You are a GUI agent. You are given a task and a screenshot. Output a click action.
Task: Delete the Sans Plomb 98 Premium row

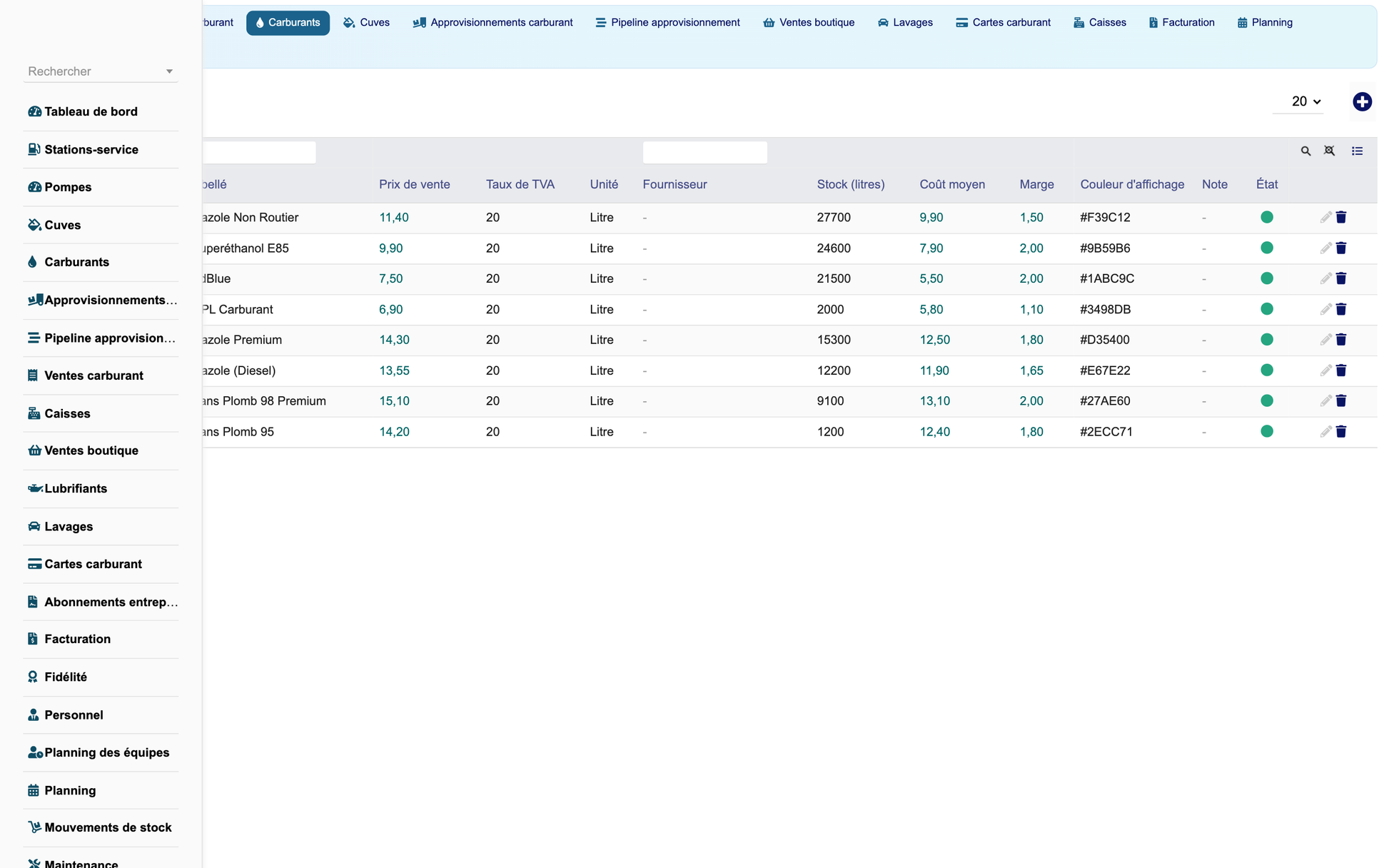pos(1341,401)
